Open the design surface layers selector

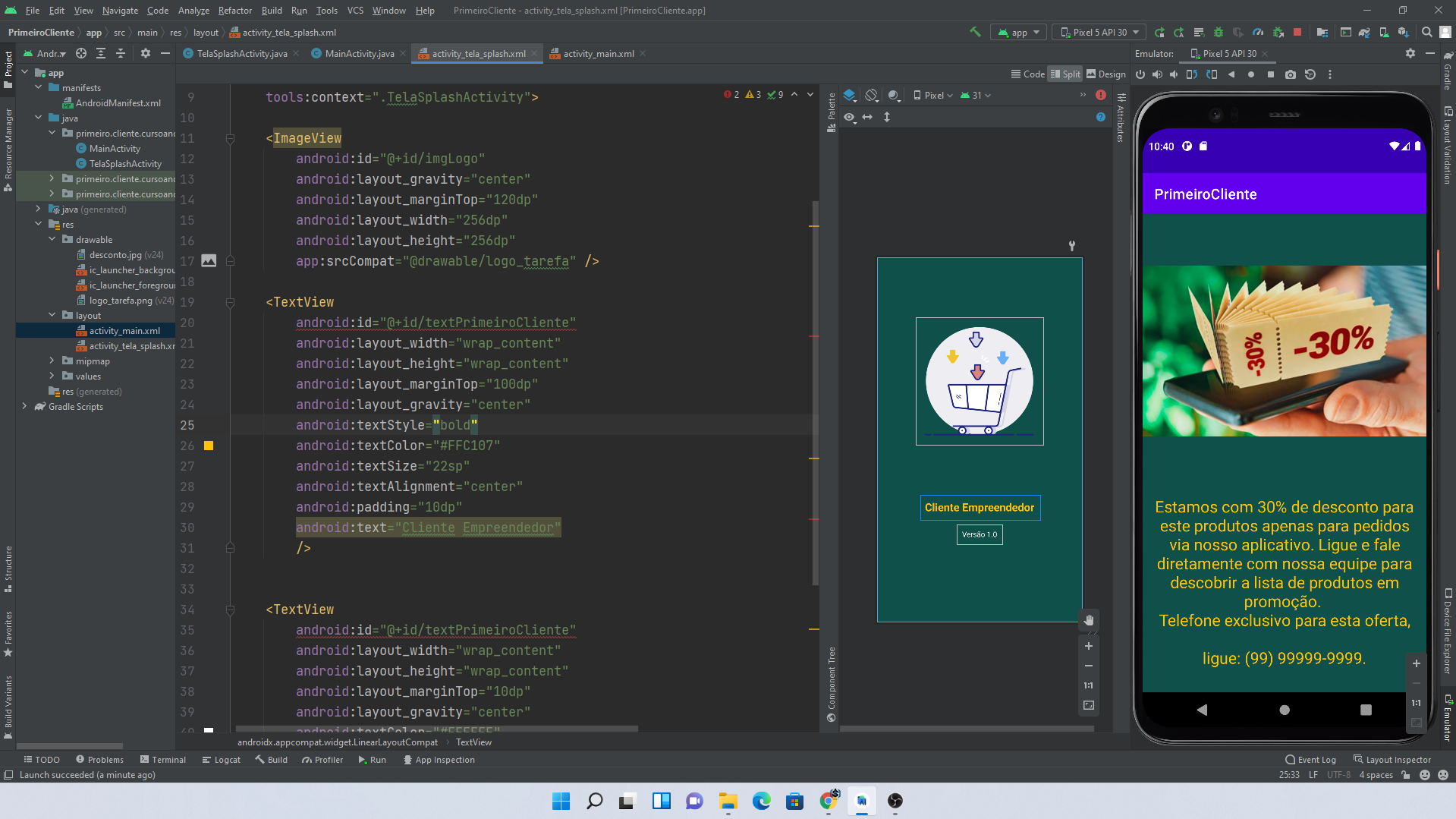[x=850, y=96]
